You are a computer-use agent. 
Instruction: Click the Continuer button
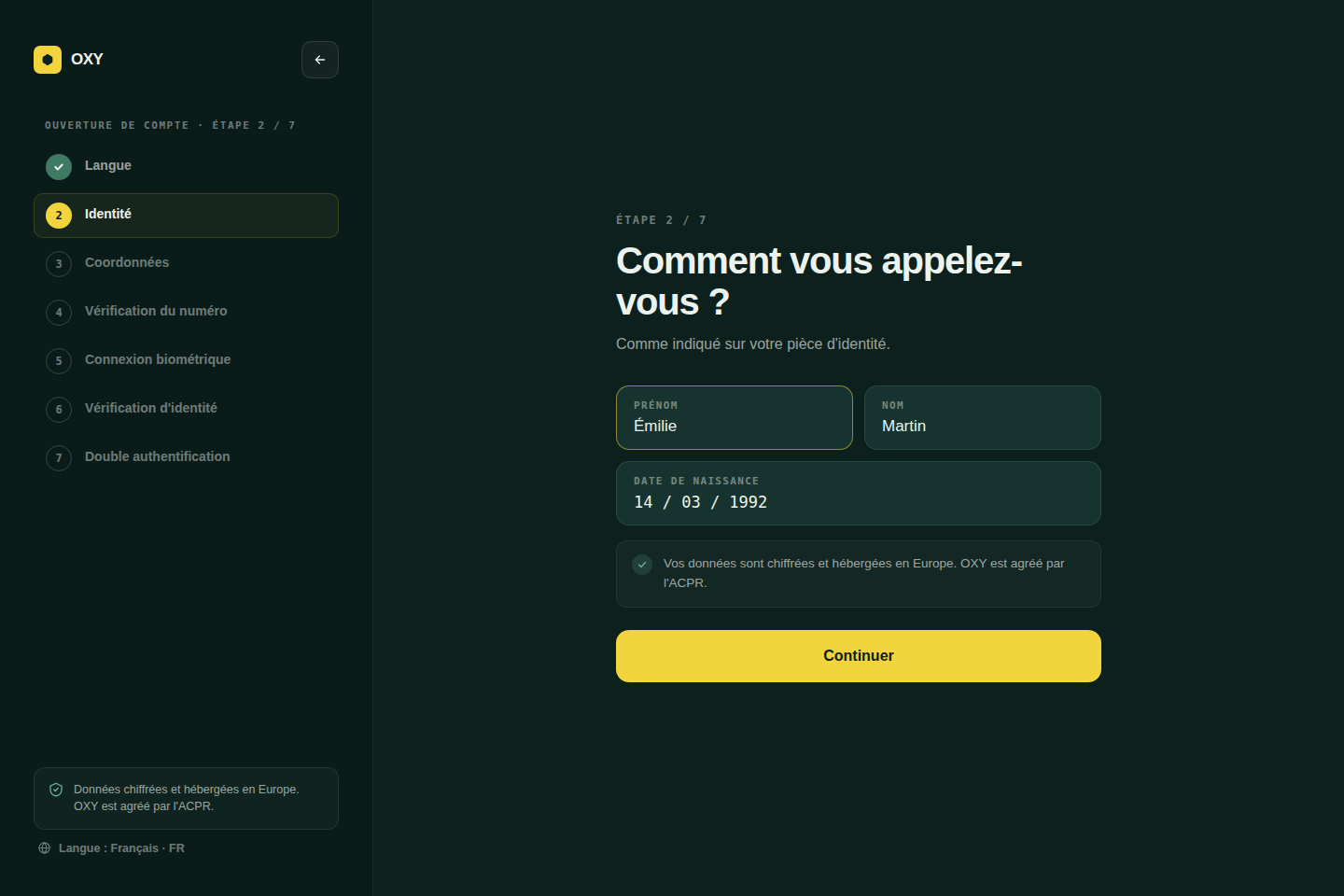click(859, 656)
